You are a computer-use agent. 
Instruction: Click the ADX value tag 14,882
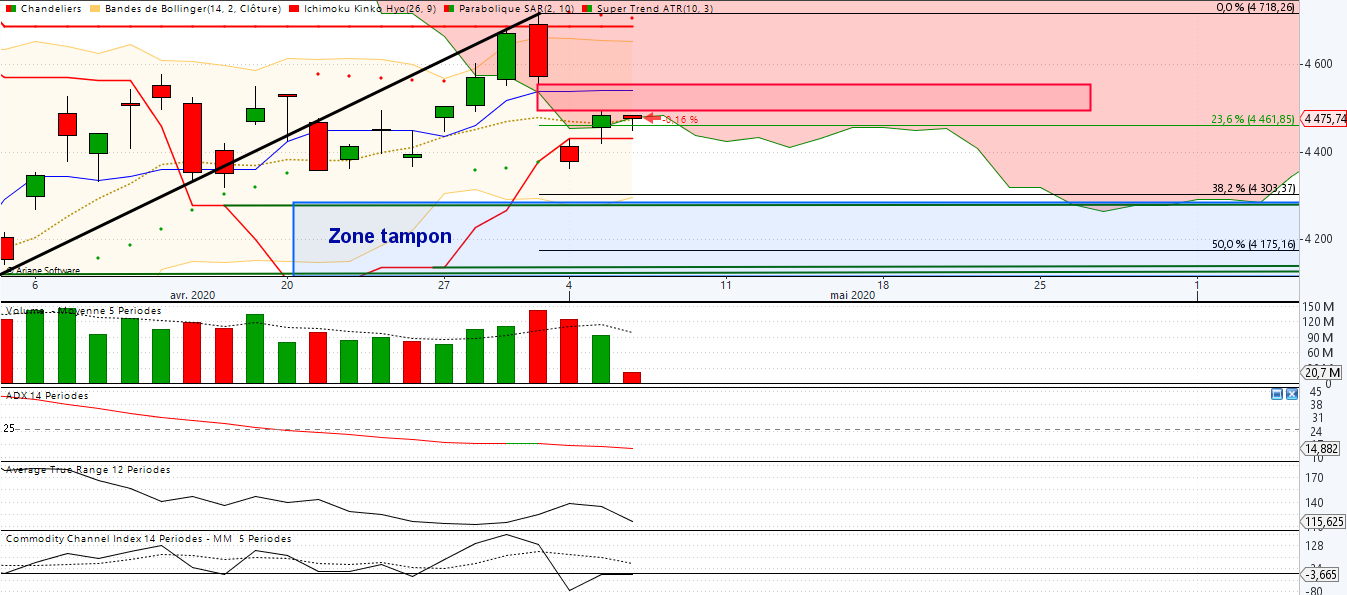pyautogui.click(x=1322, y=448)
